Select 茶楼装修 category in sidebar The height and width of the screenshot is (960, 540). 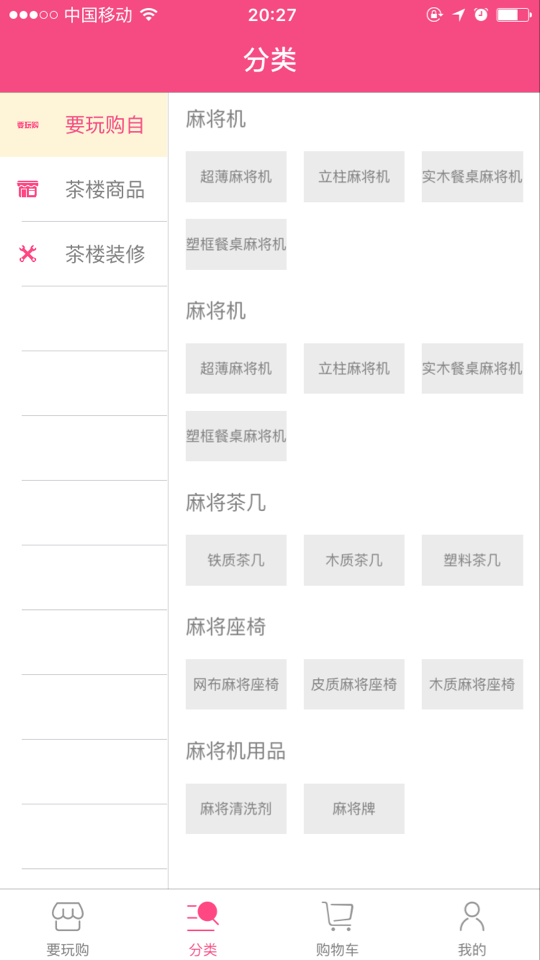(x=84, y=253)
